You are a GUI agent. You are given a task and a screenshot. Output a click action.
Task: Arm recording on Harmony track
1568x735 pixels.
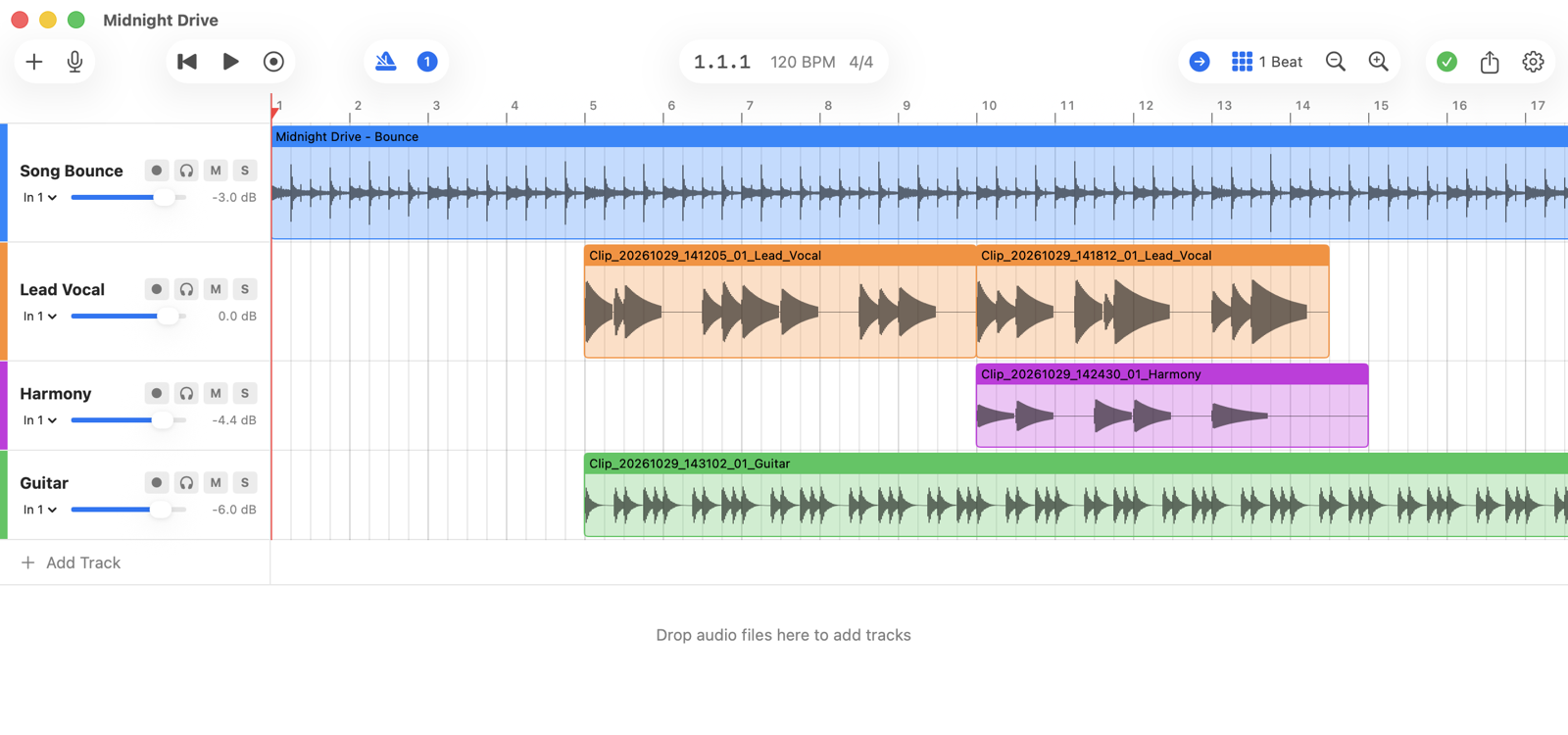click(156, 393)
